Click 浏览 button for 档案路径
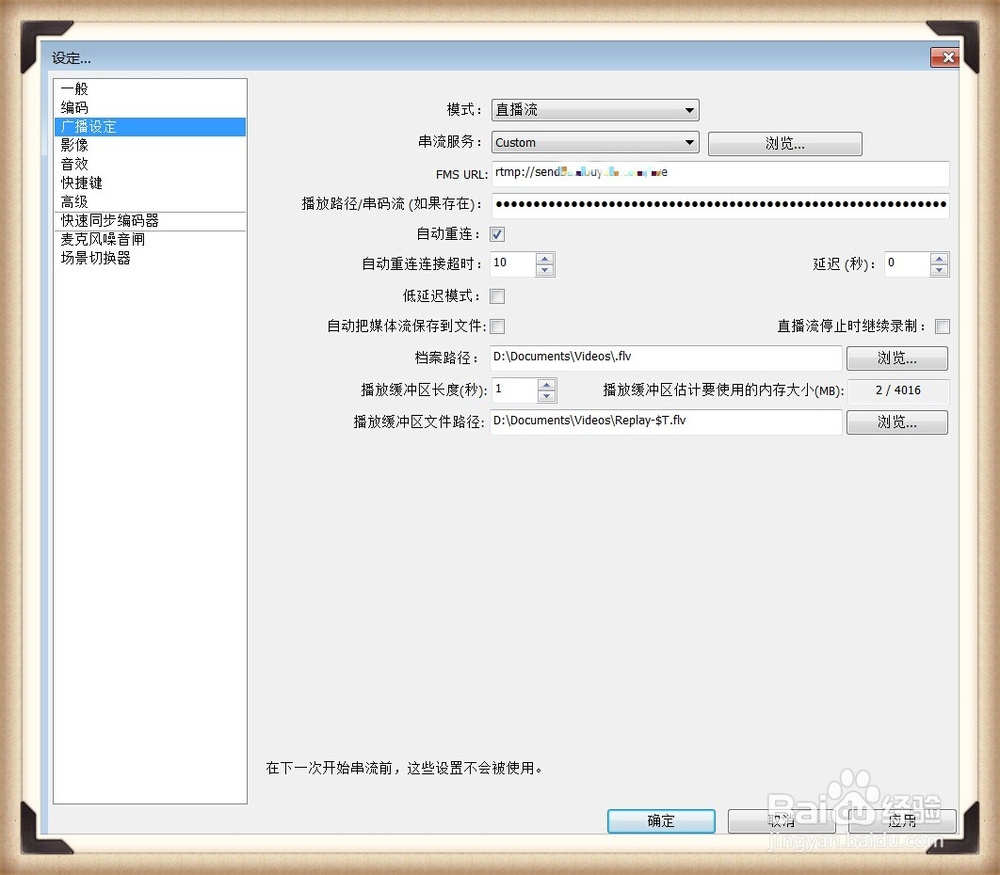 tap(897, 358)
